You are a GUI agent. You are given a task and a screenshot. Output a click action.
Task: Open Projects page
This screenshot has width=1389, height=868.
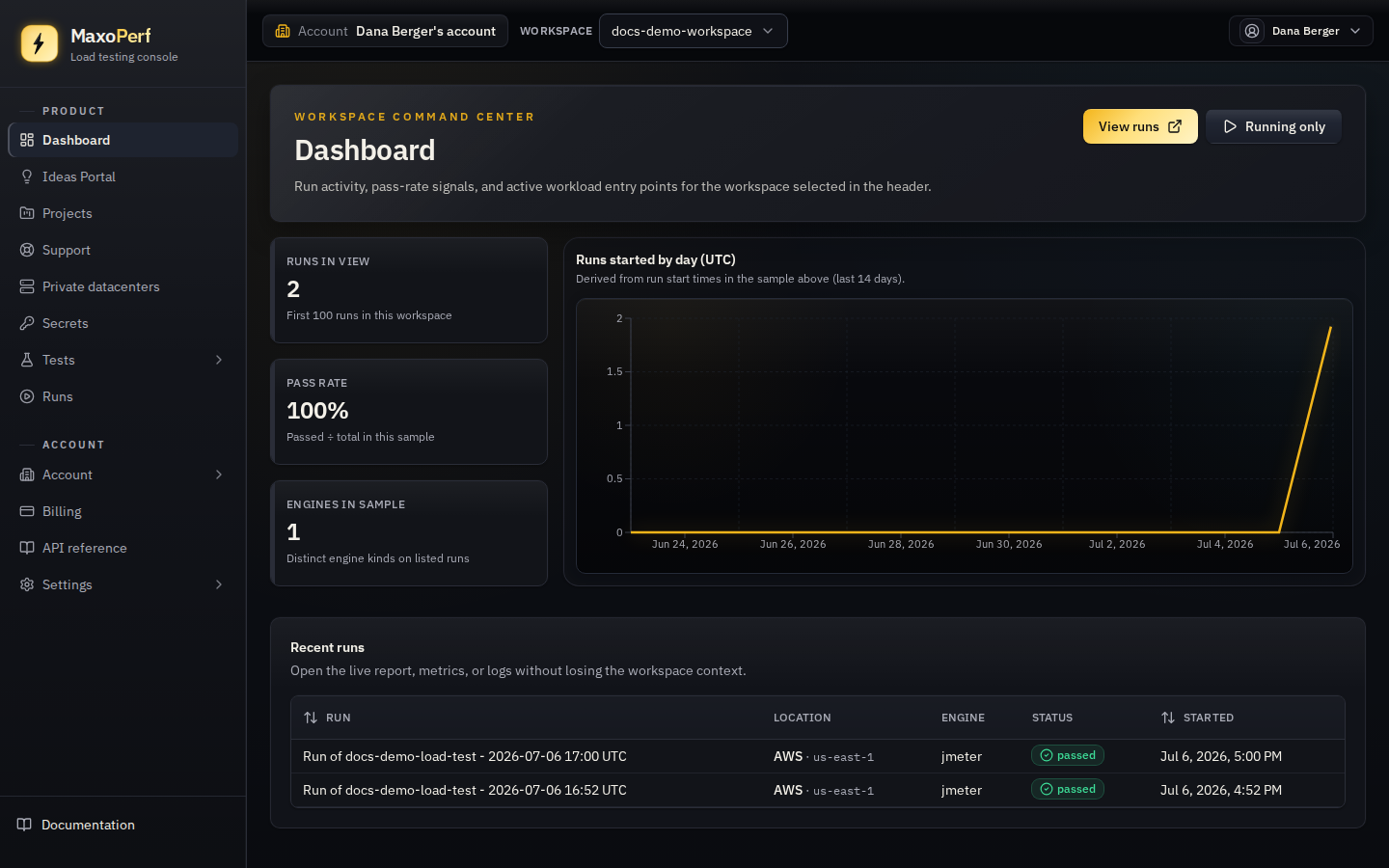(123, 213)
